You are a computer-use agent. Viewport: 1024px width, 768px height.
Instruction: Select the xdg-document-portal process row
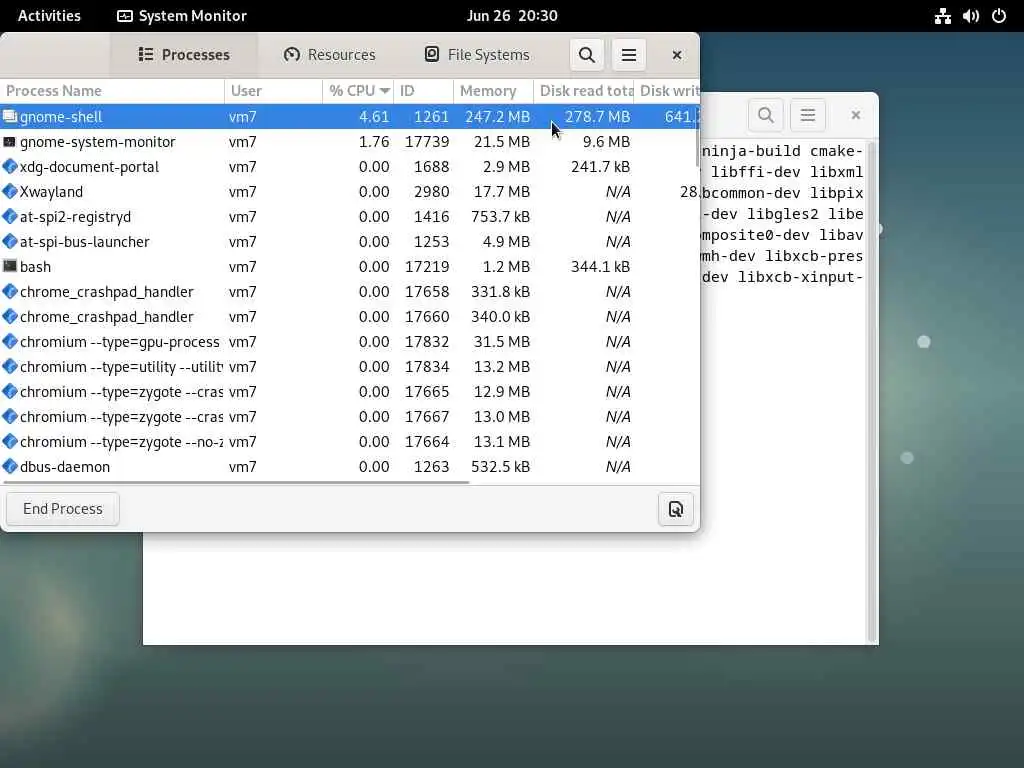click(x=349, y=167)
